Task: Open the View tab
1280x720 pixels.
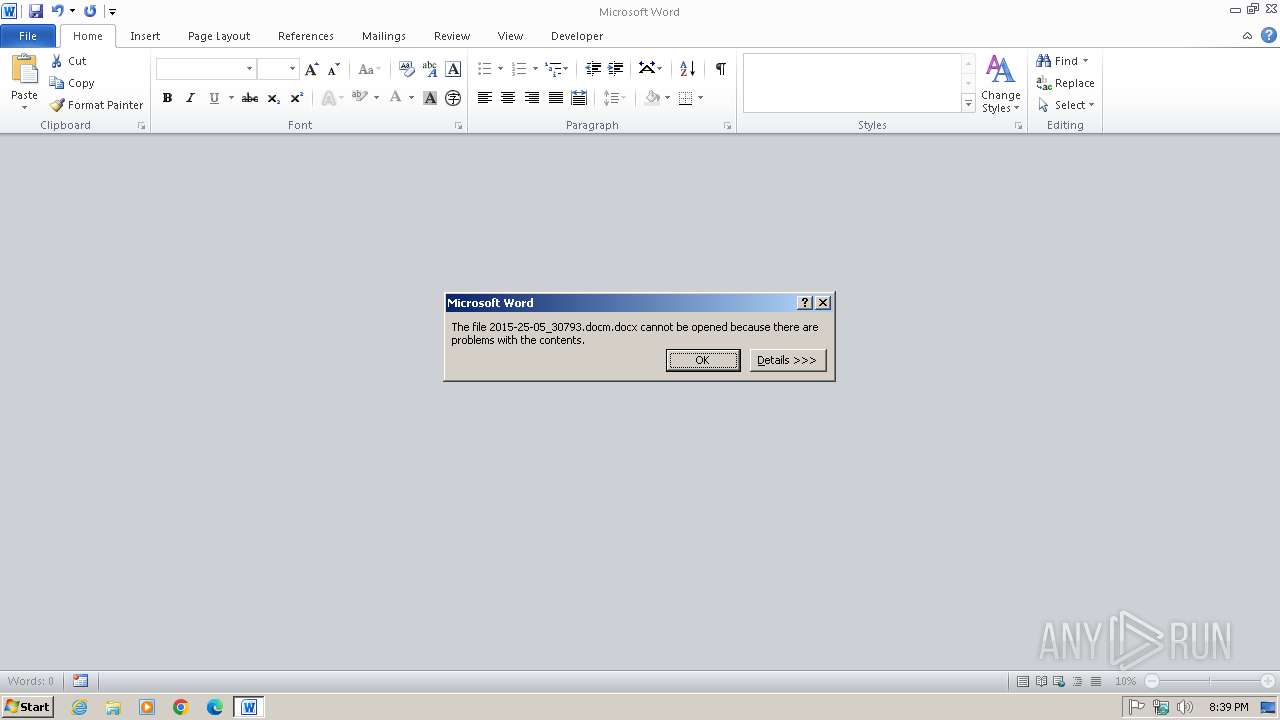Action: pyautogui.click(x=510, y=36)
